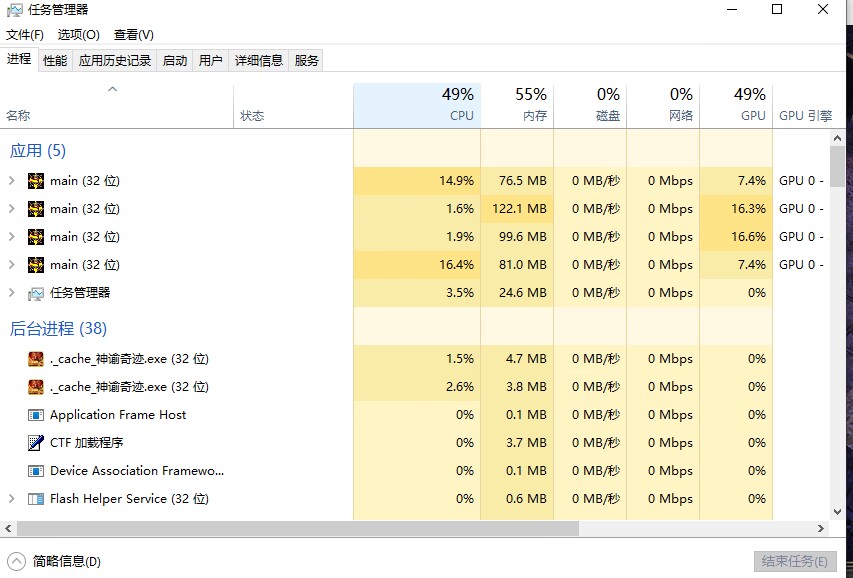The height and width of the screenshot is (578, 853).
Task: Switch to the 性能 tab
Action: tap(55, 61)
